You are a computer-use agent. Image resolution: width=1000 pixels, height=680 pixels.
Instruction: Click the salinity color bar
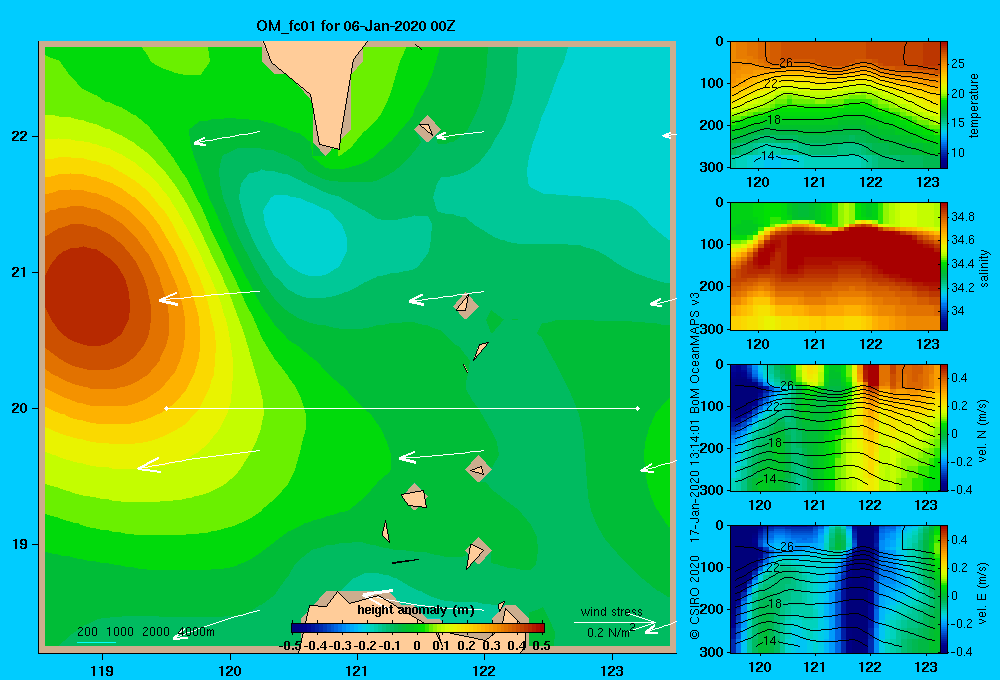(x=944, y=266)
